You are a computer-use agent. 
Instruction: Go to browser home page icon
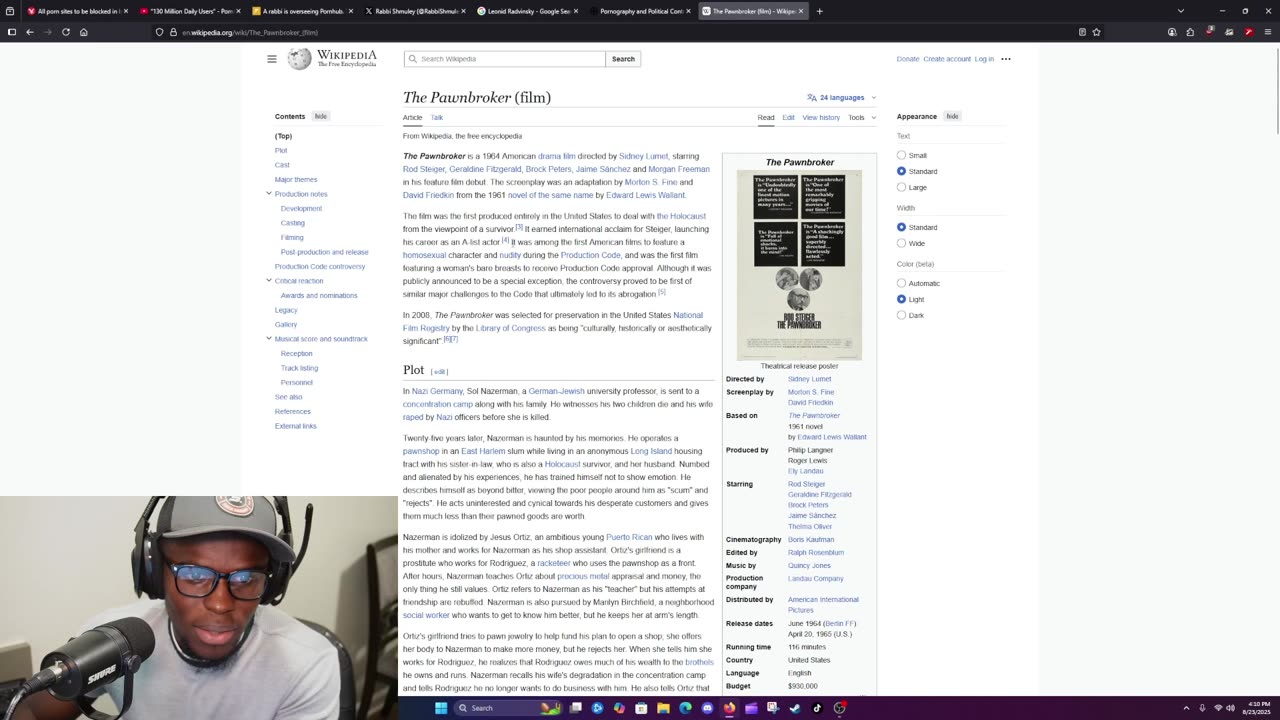coord(84,32)
